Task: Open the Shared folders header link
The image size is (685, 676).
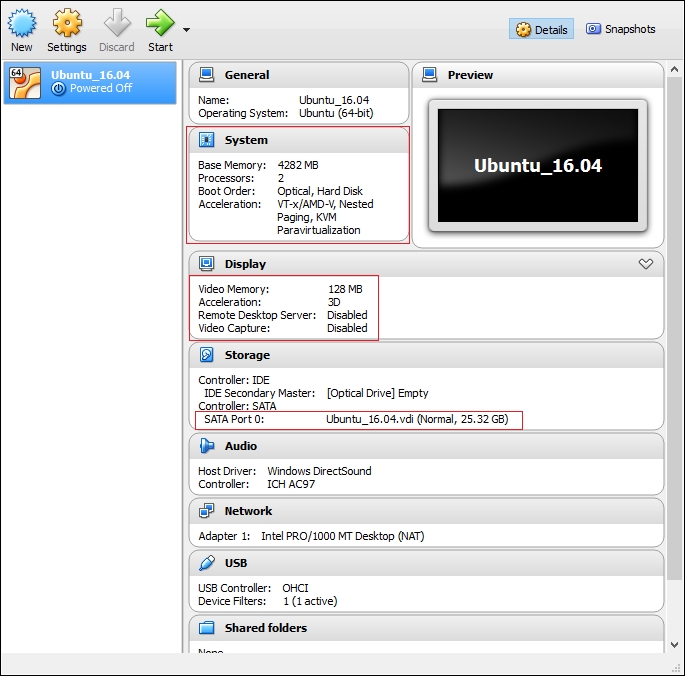Action: (266, 628)
